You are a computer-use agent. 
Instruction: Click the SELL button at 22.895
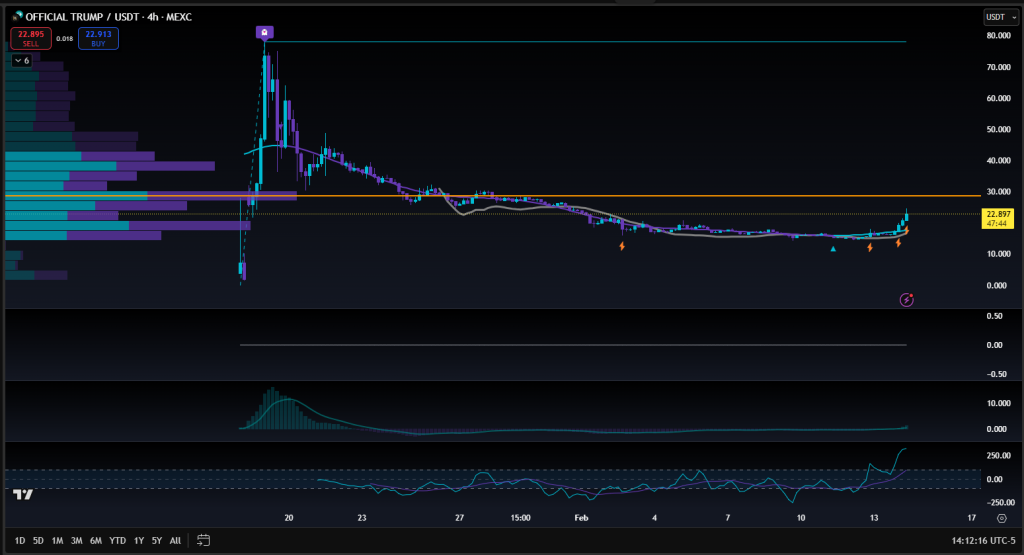(x=31, y=39)
